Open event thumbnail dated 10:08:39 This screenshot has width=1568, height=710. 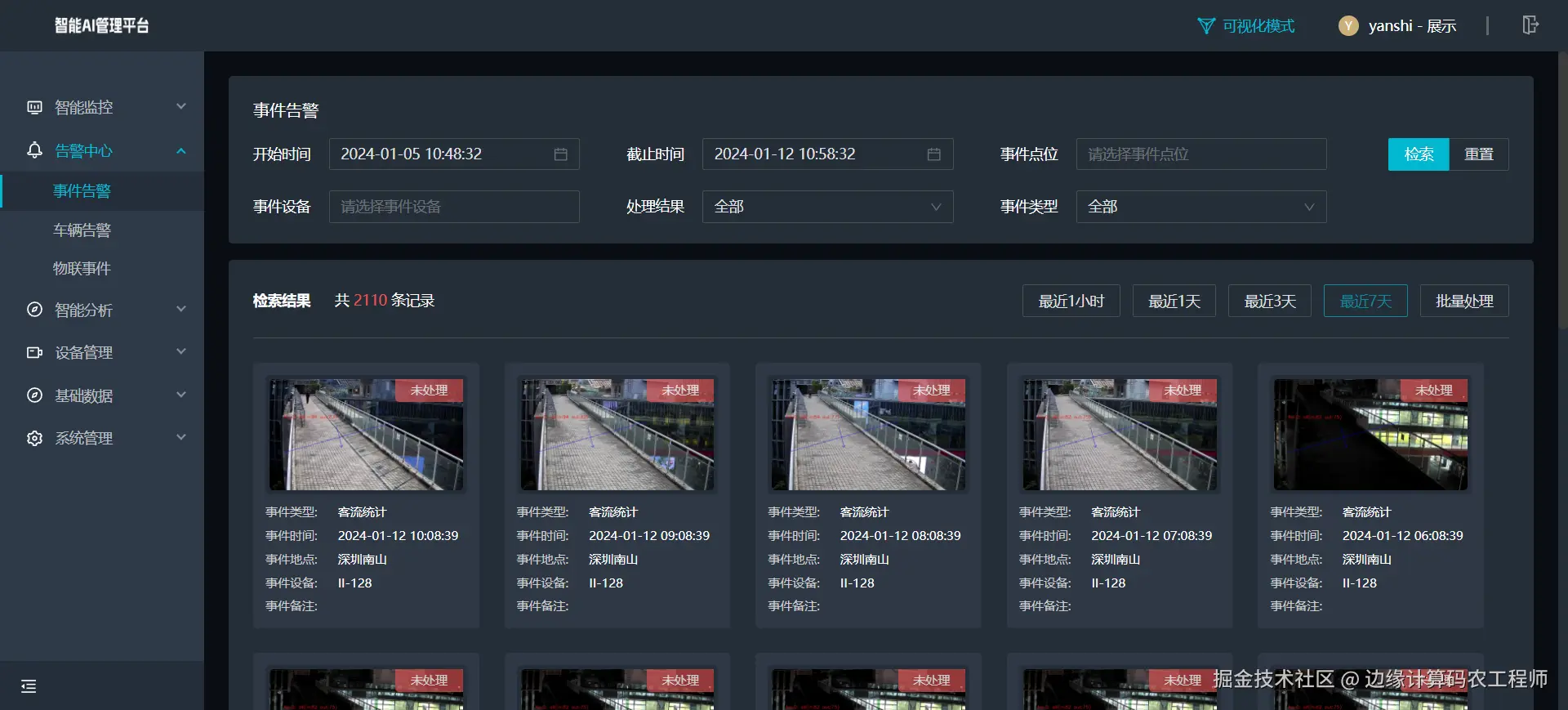coord(366,435)
